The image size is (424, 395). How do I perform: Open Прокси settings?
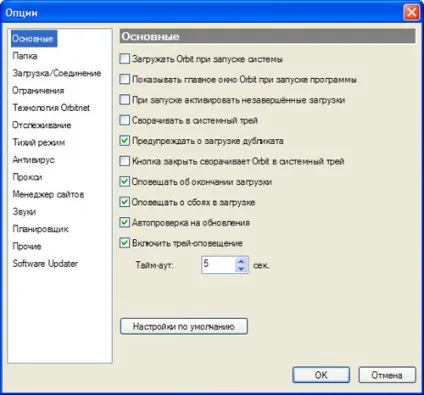pyautogui.click(x=27, y=177)
